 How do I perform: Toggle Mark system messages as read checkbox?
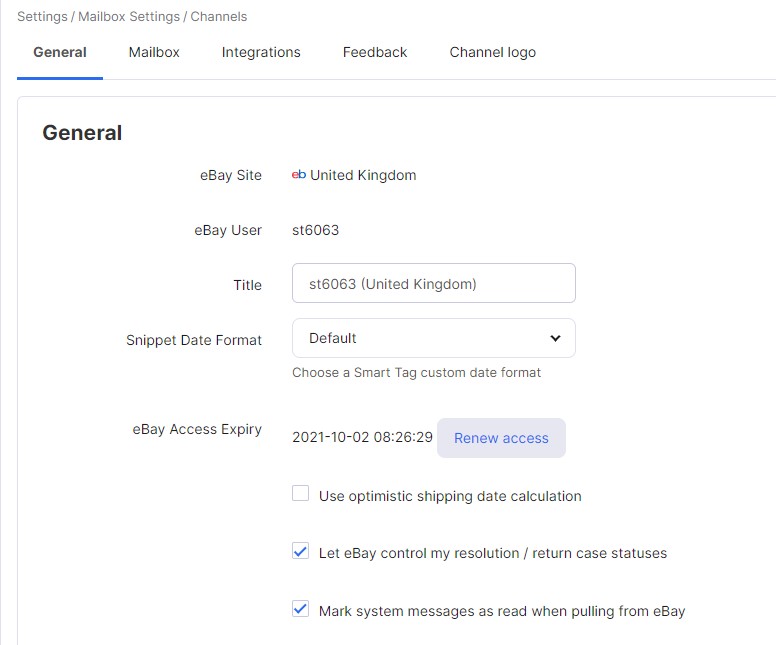pos(300,609)
